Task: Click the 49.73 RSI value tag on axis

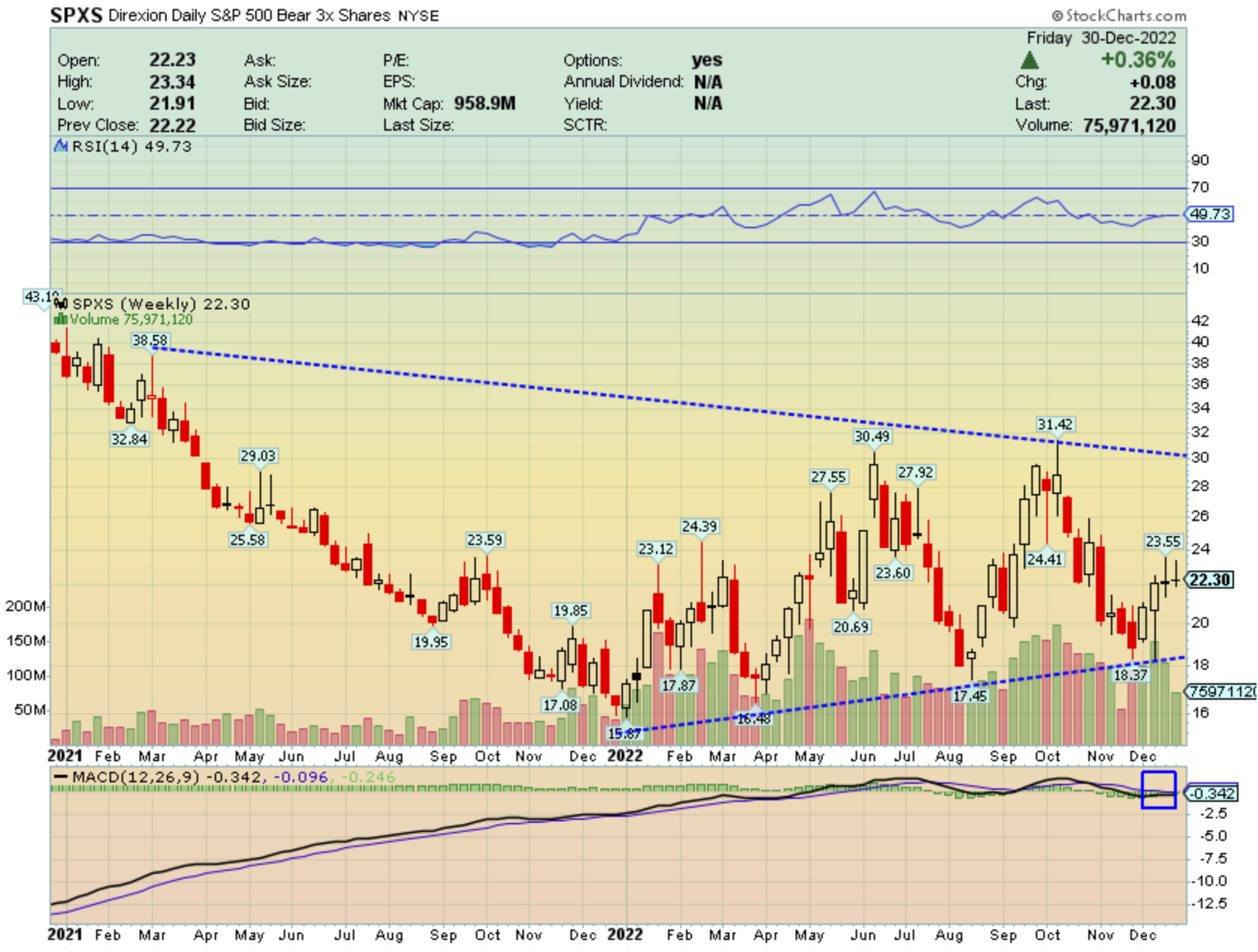Action: [1209, 214]
